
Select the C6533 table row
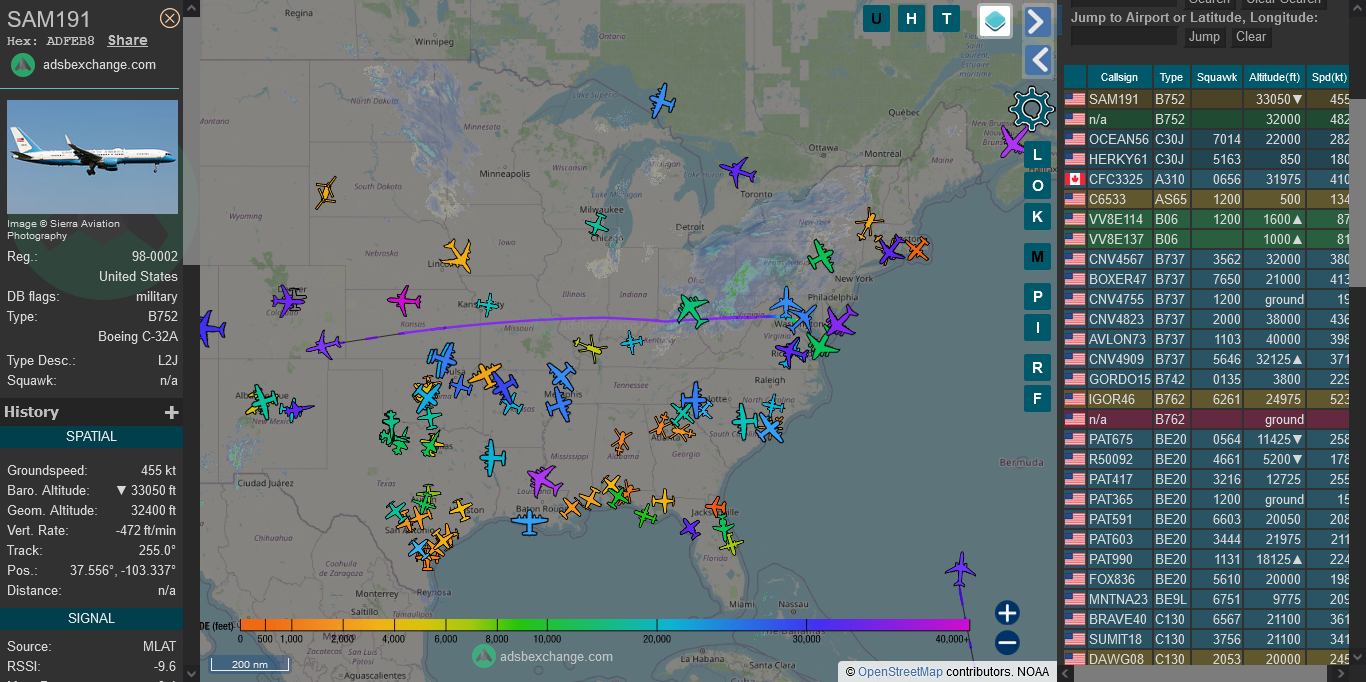(x=1207, y=199)
